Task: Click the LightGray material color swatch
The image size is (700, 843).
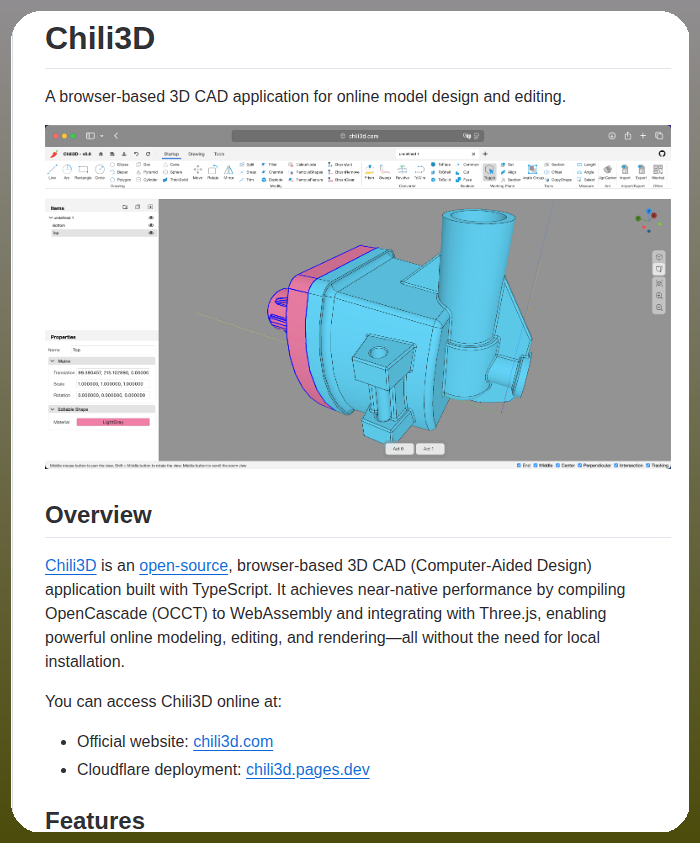Action: pyautogui.click(x=113, y=422)
